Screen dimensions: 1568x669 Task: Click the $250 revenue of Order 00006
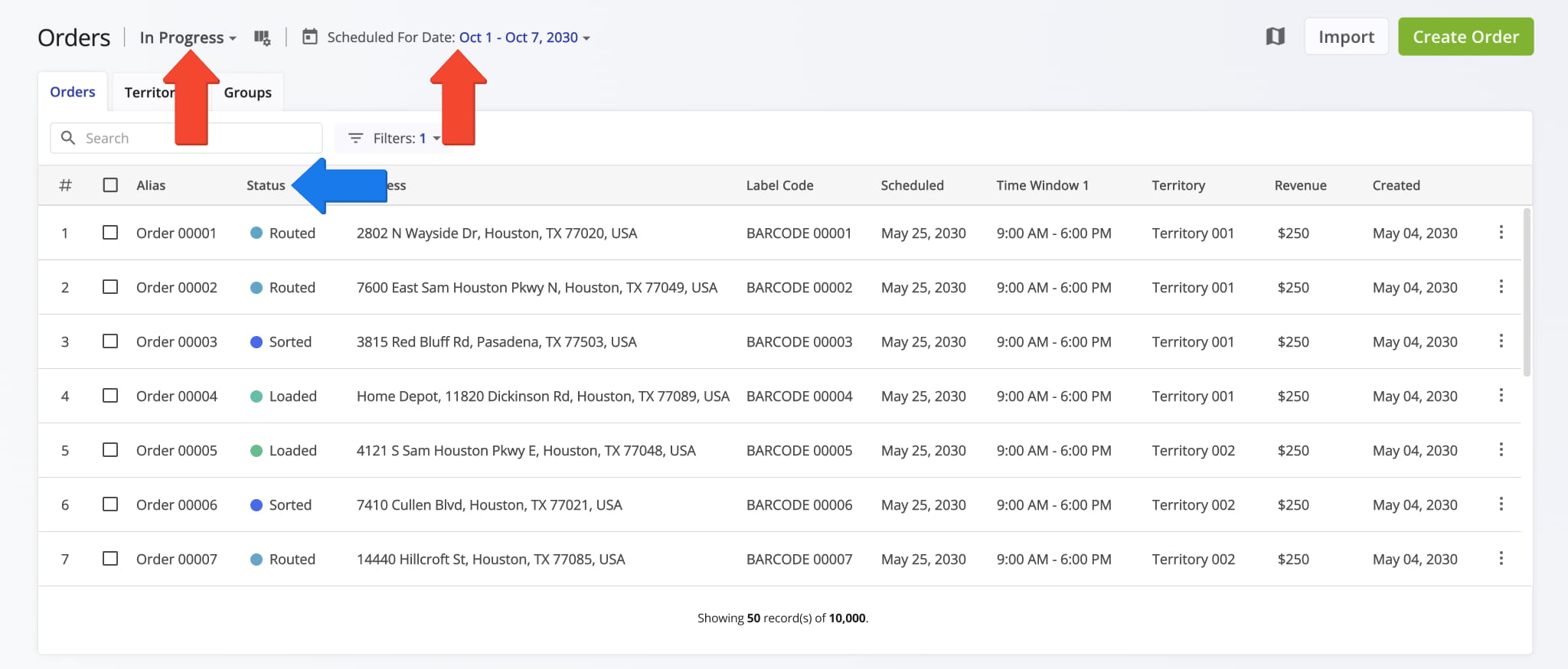tap(1293, 504)
